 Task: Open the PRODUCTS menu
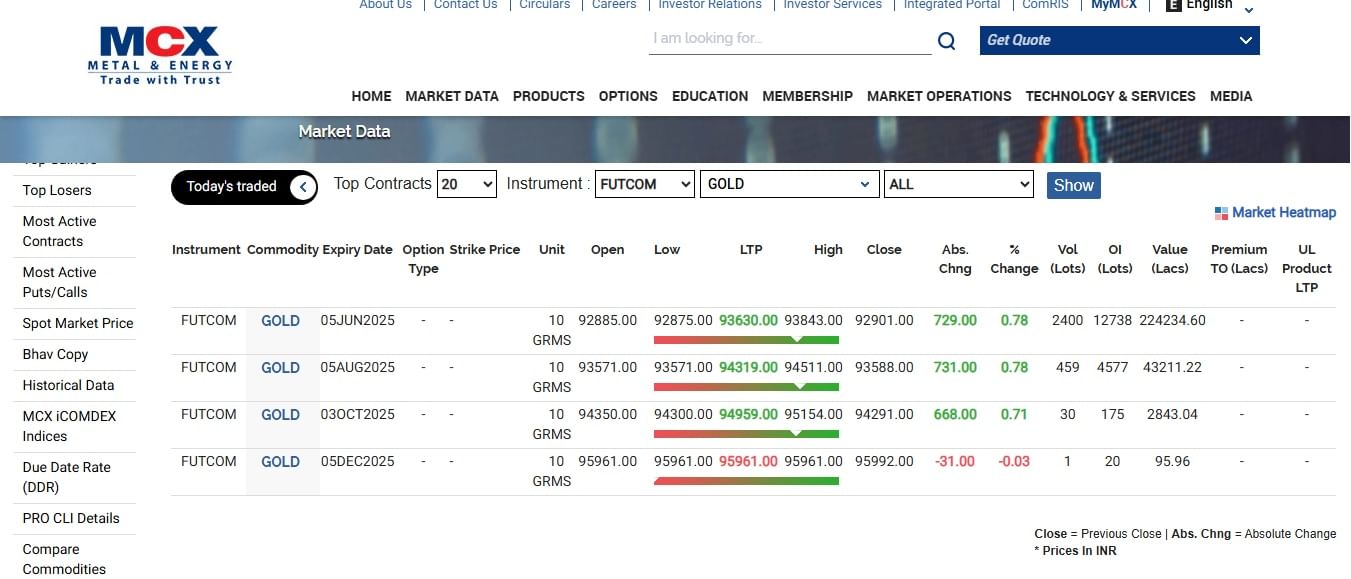(x=549, y=96)
